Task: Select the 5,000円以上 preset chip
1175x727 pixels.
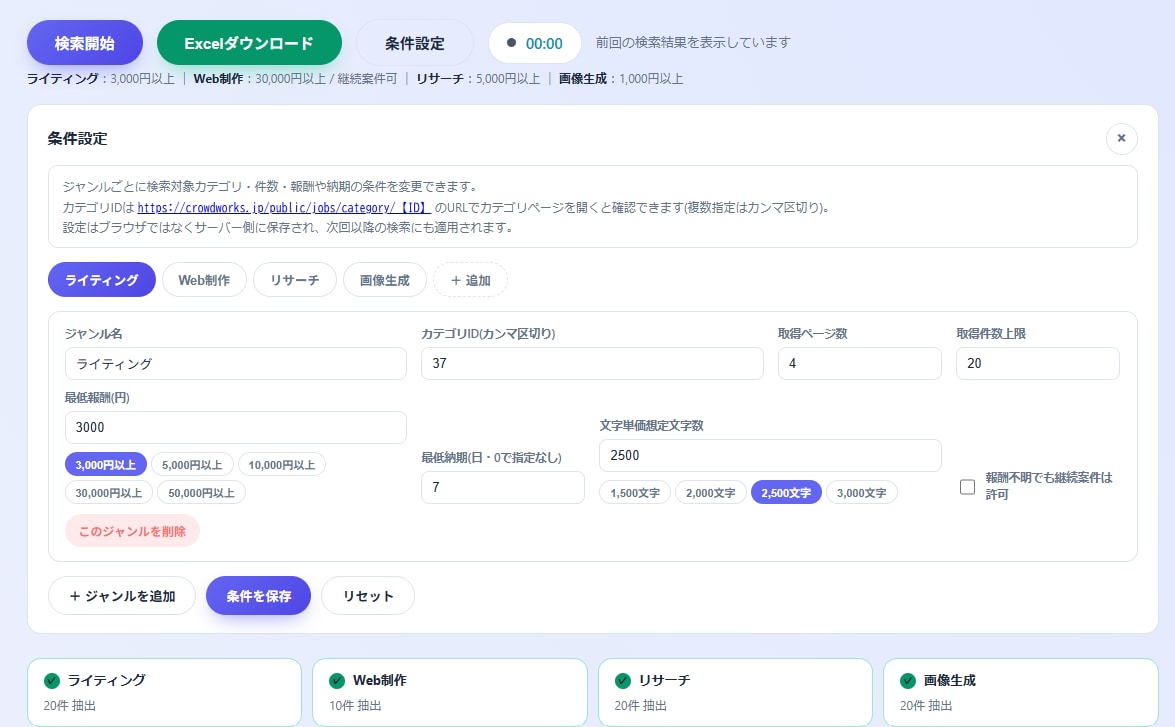Action: [193, 465]
